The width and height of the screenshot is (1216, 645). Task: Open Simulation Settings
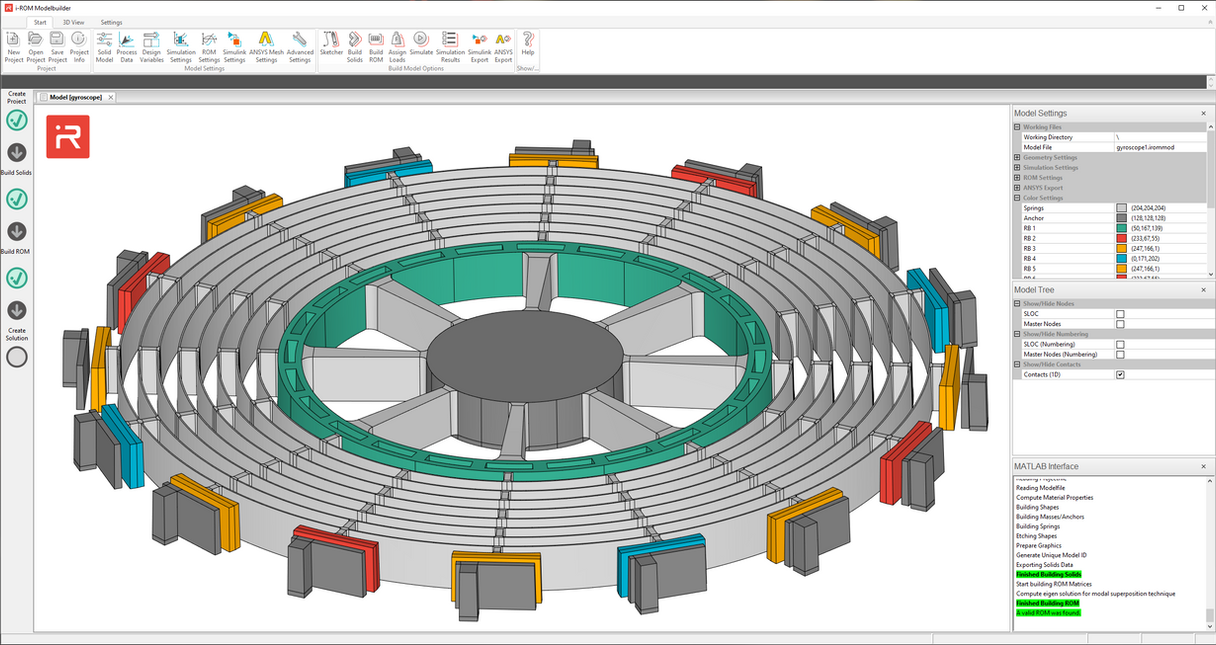tap(181, 46)
